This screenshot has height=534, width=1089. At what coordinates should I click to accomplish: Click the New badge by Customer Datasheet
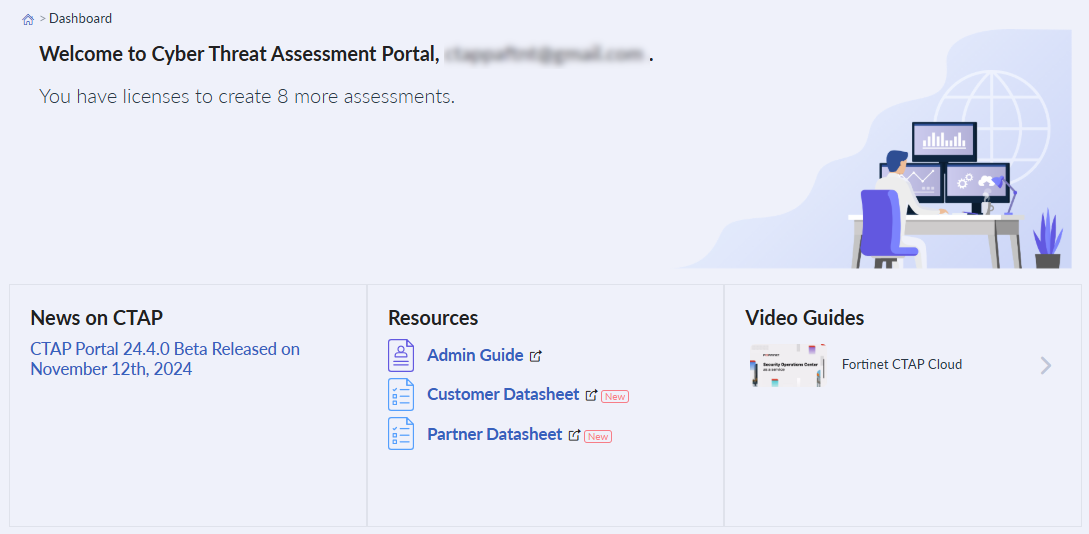click(615, 397)
